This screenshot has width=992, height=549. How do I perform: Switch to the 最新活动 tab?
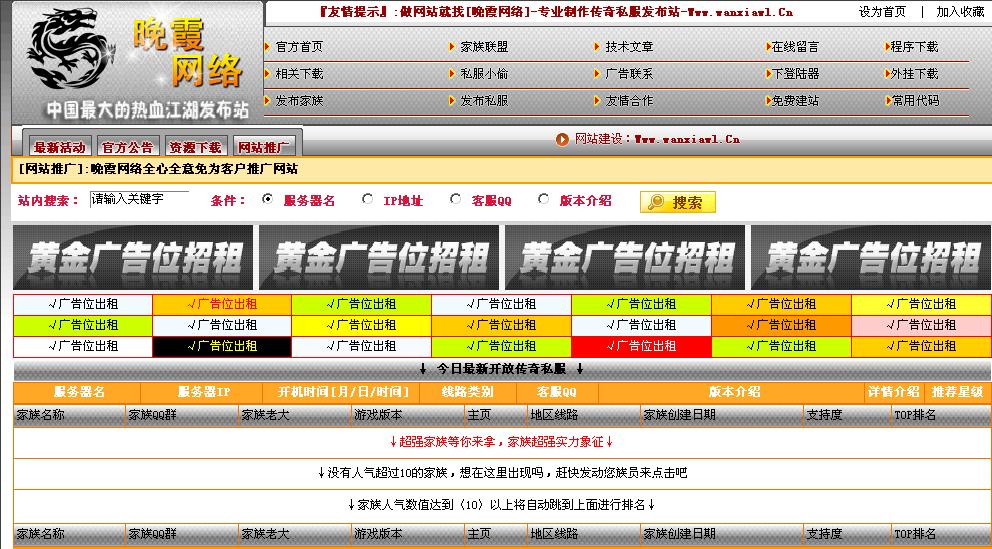pyautogui.click(x=59, y=147)
